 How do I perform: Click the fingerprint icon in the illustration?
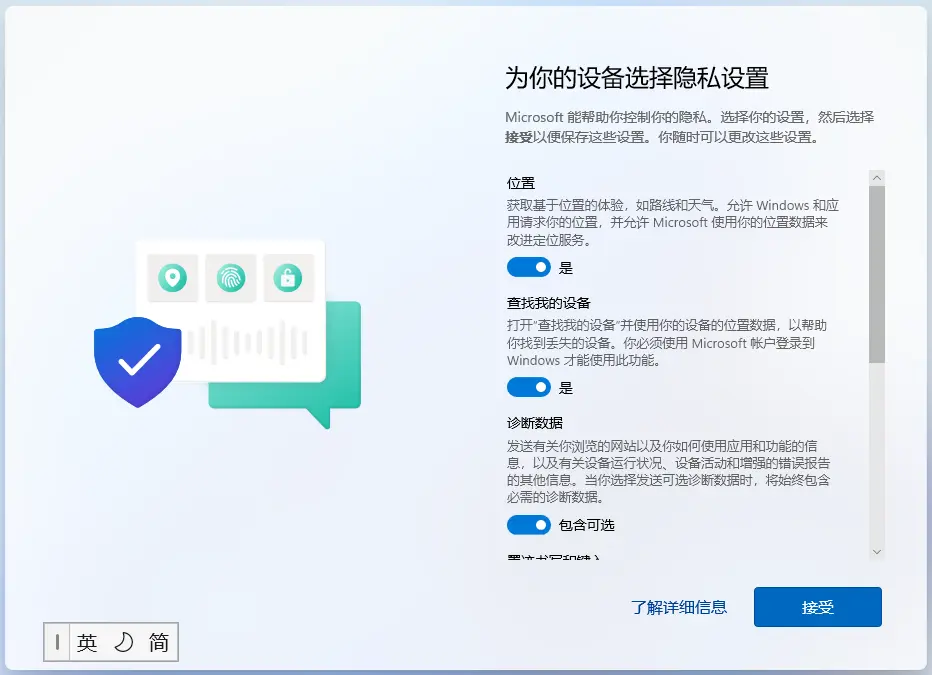click(x=231, y=278)
